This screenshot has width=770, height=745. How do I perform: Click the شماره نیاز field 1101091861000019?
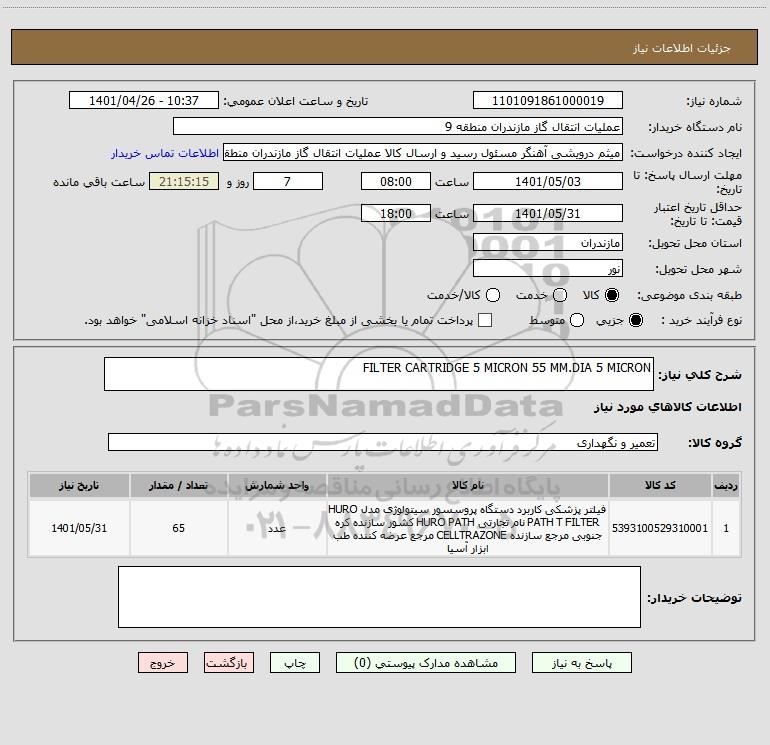point(548,100)
